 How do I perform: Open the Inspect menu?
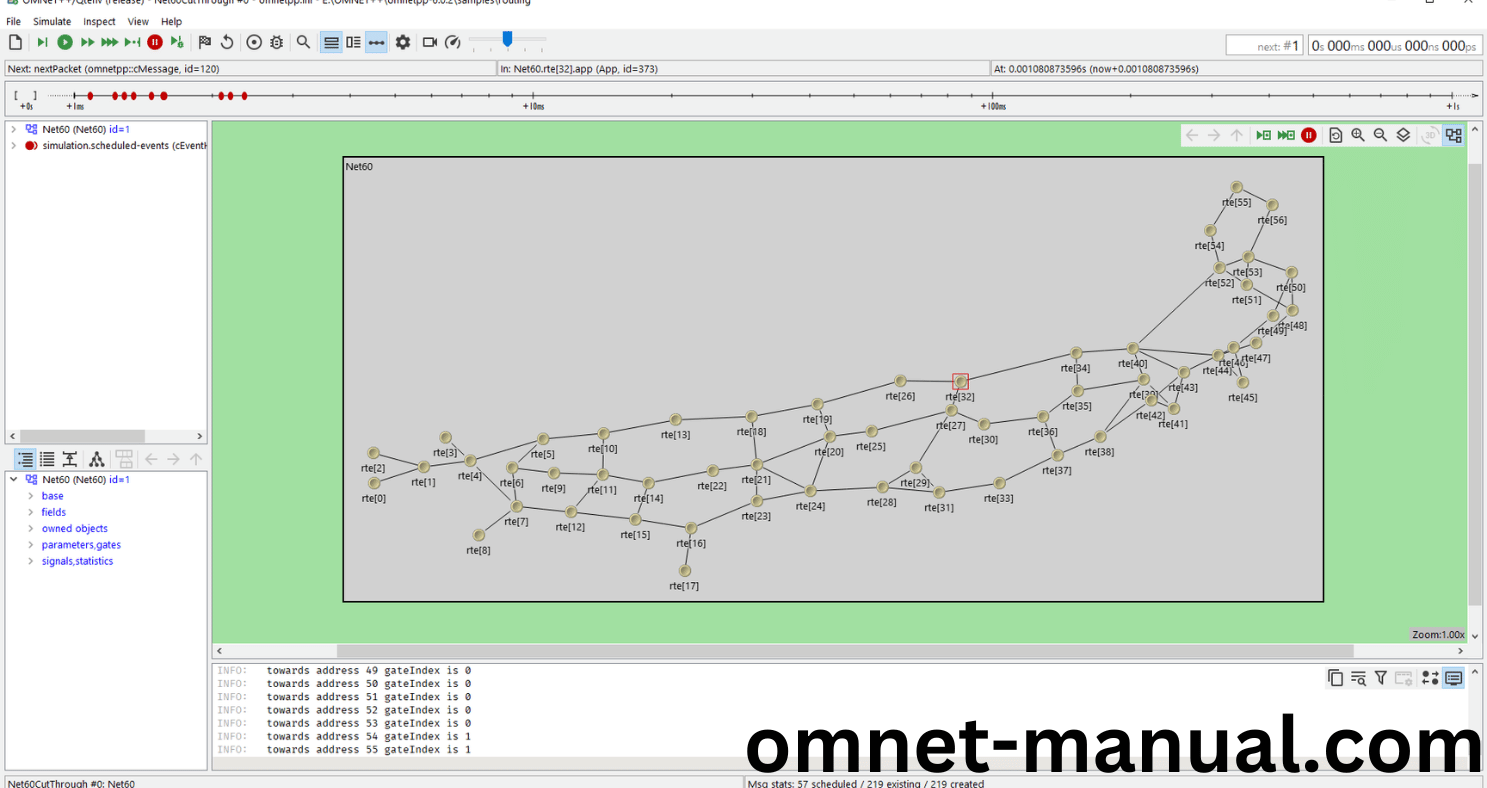99,21
